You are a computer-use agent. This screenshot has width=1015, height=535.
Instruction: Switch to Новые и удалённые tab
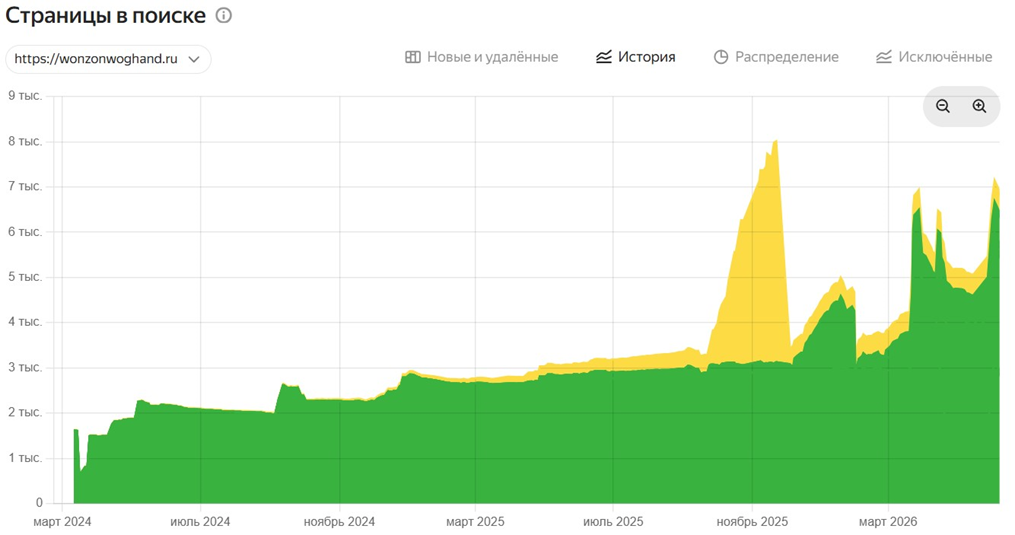[482, 57]
